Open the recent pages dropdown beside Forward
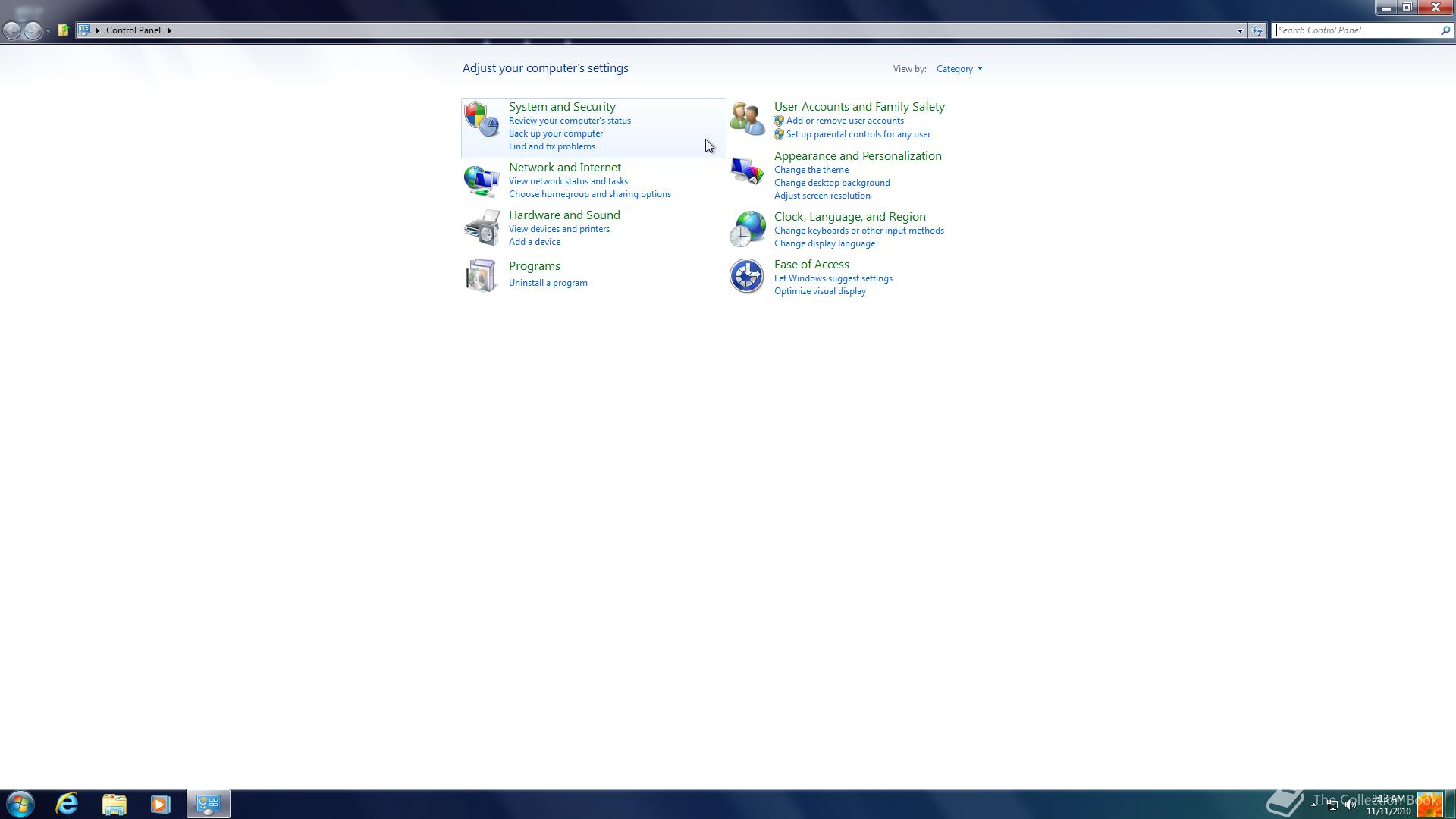The height and width of the screenshot is (819, 1456). (48, 31)
